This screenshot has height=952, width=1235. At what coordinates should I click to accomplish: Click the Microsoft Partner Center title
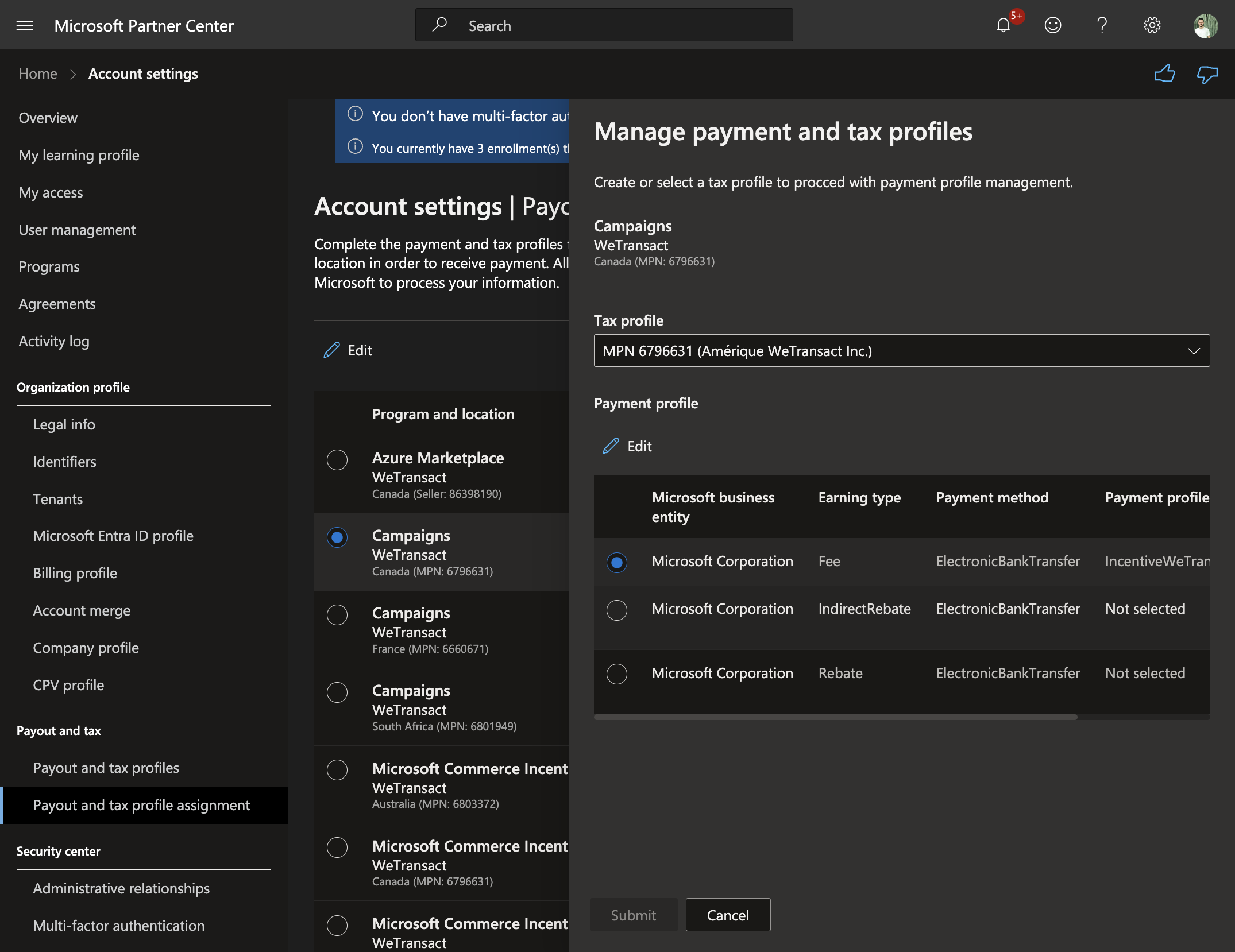point(144,26)
